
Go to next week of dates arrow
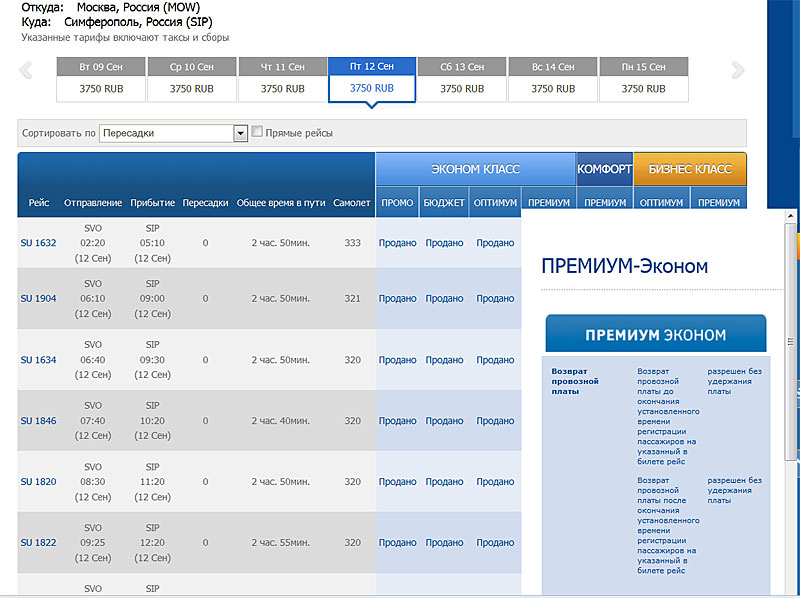[738, 70]
